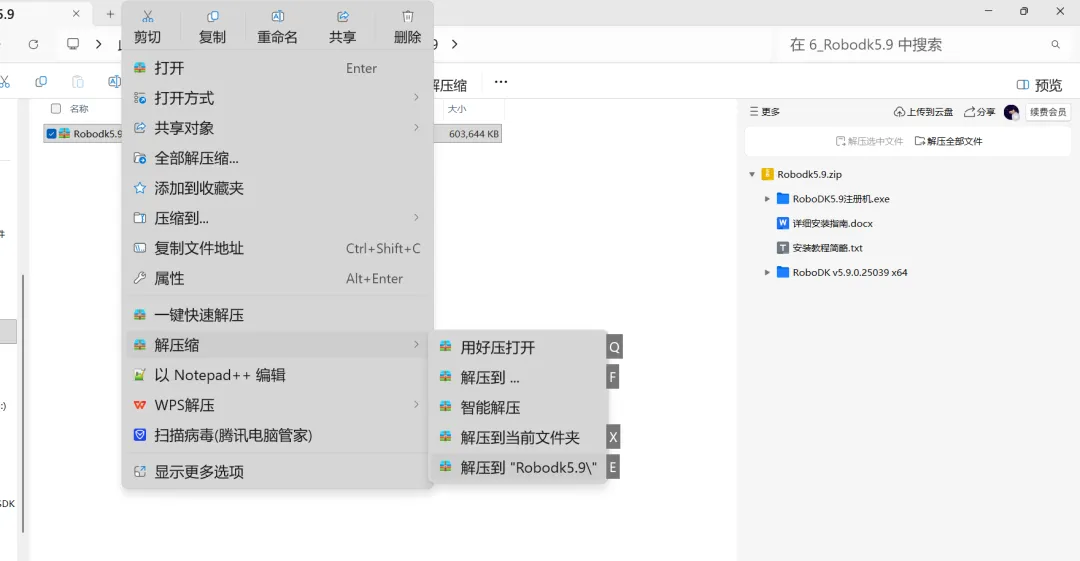This screenshot has height=561, width=1080.
Task: Open the 更多 menu in preview pane
Action: [765, 112]
